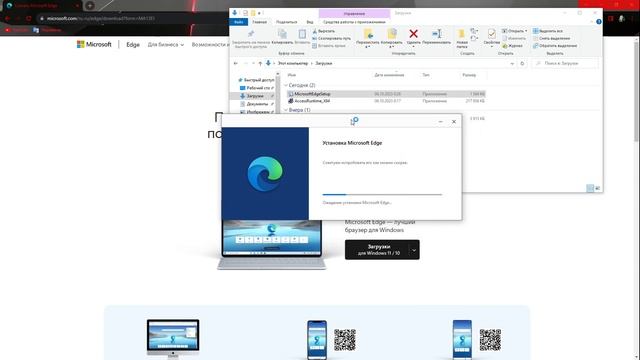Click browser reload button

[29, 18]
